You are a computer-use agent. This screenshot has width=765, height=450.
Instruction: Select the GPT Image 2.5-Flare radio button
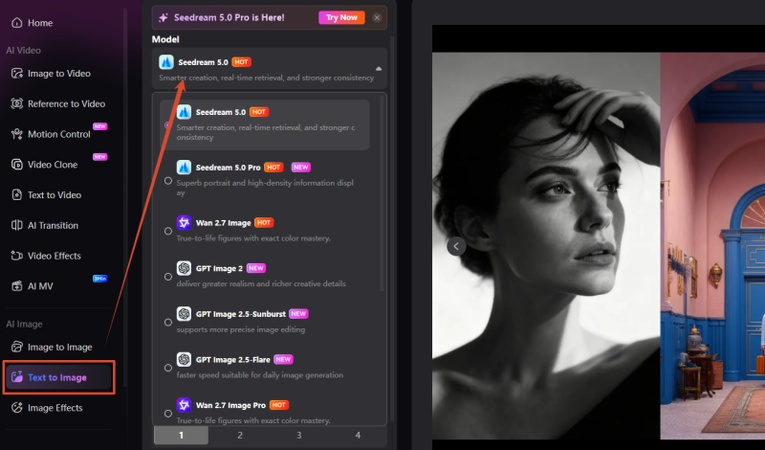(168, 368)
